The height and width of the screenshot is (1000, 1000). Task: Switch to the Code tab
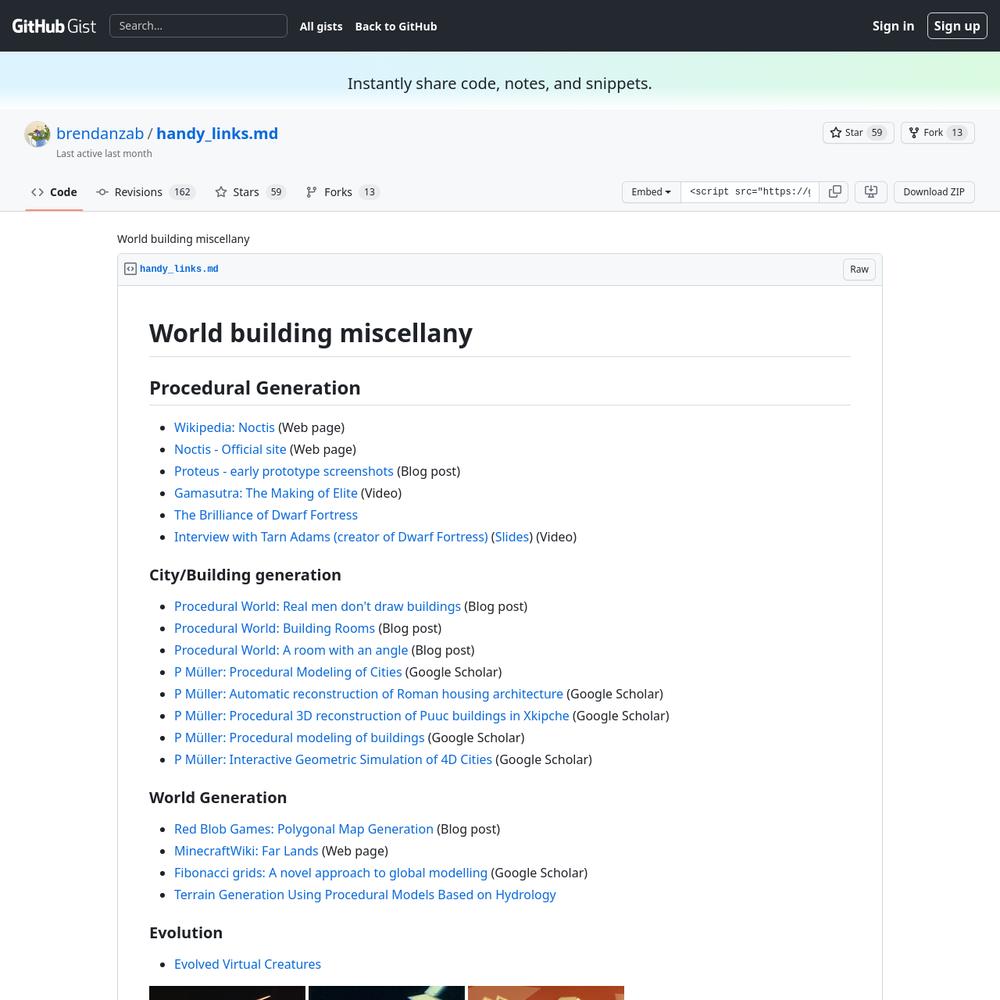pyautogui.click(x=54, y=192)
